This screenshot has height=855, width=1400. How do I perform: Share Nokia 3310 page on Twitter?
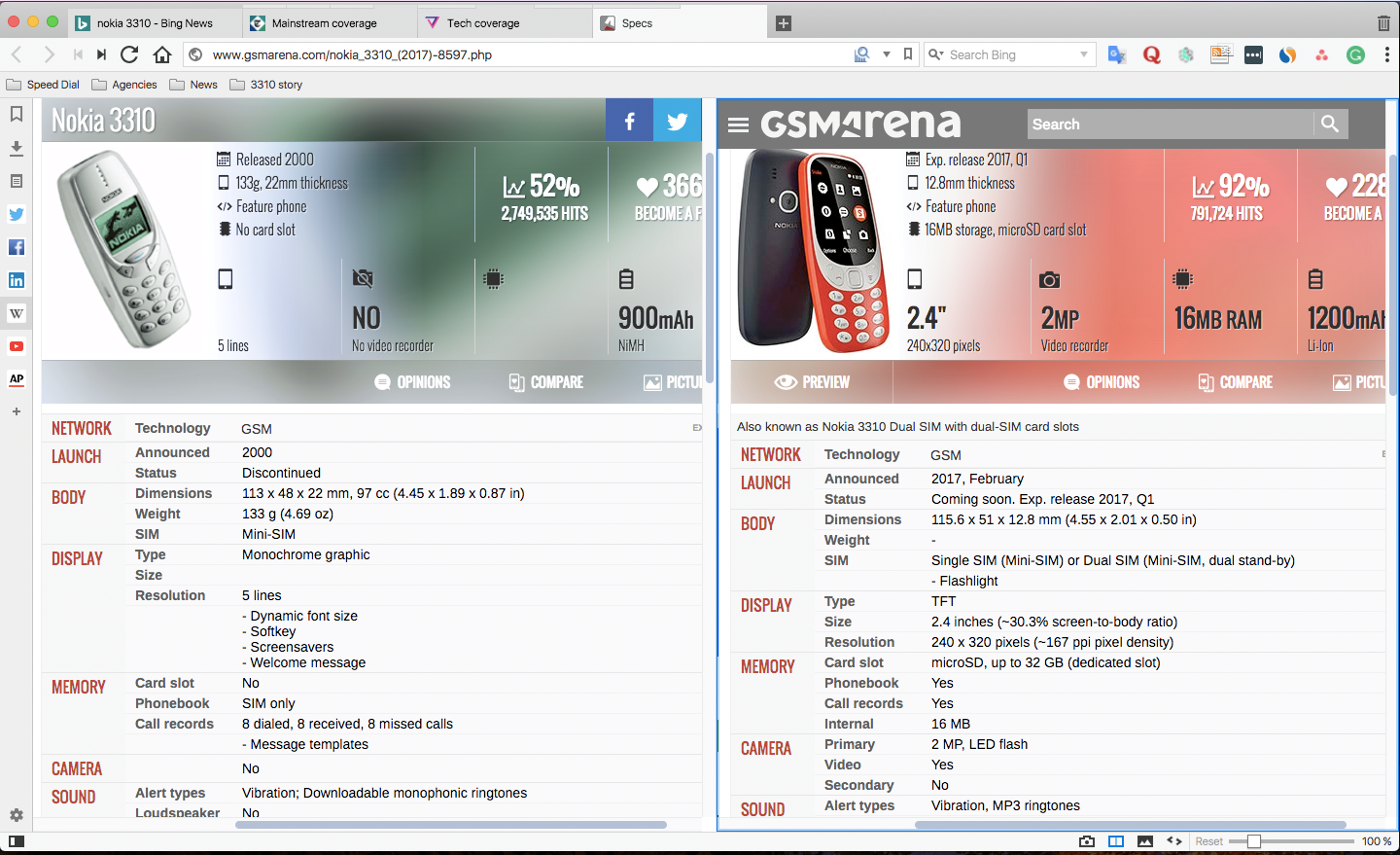click(678, 121)
